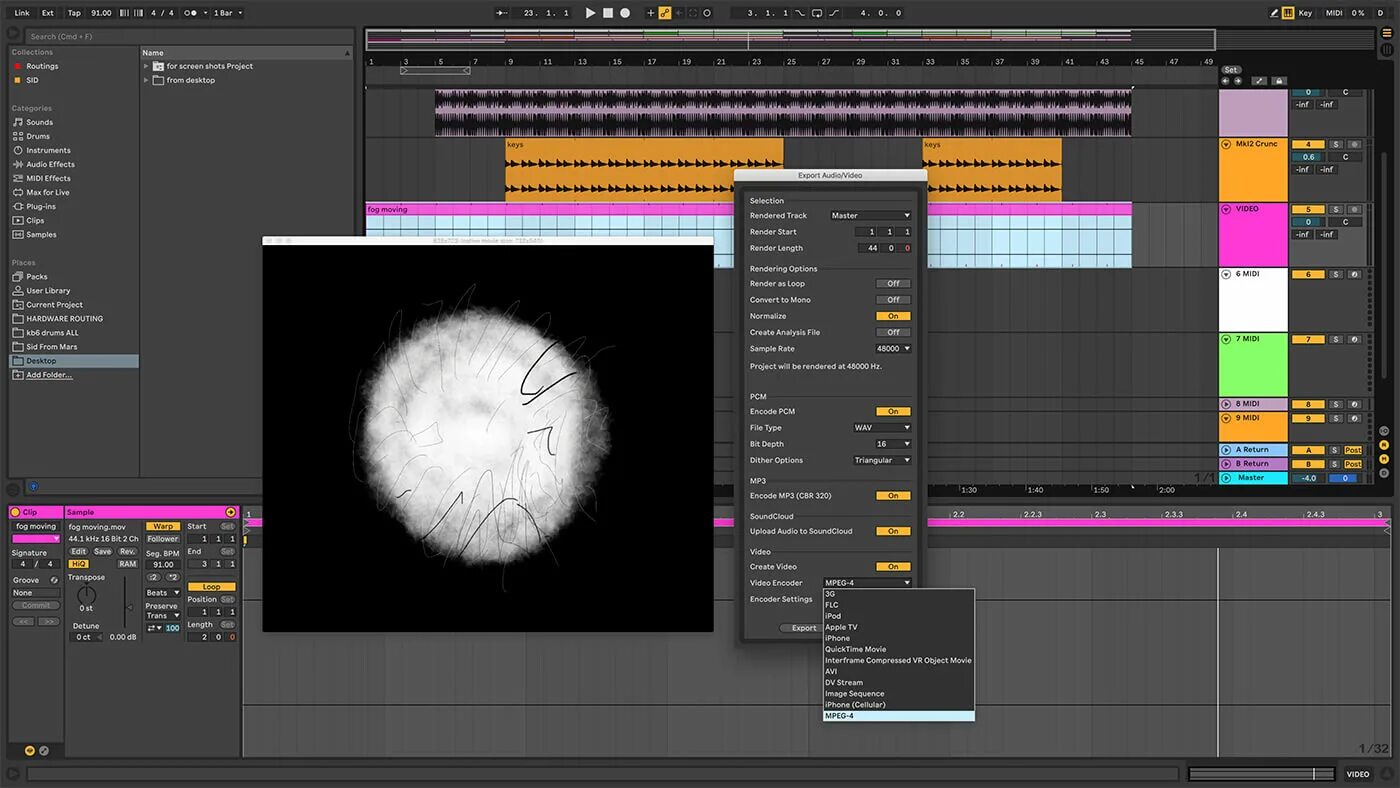Open the 1 Bar quantization dropdown
Image resolution: width=1400 pixels, height=788 pixels.
228,13
